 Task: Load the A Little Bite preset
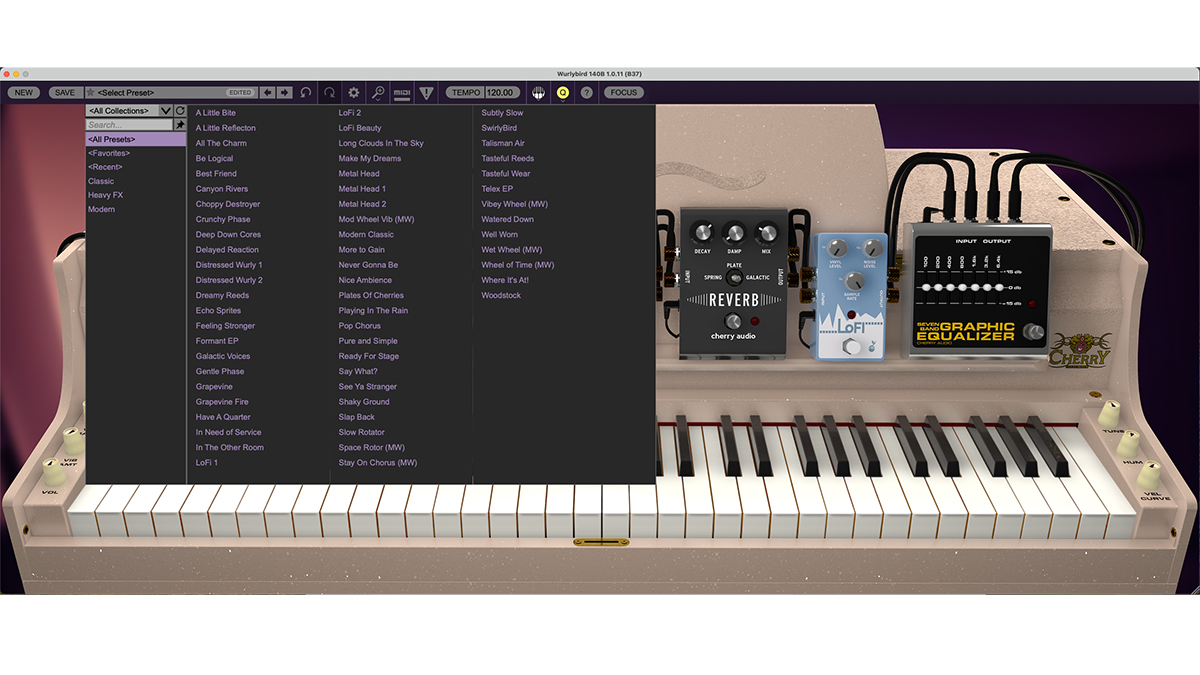click(x=216, y=113)
